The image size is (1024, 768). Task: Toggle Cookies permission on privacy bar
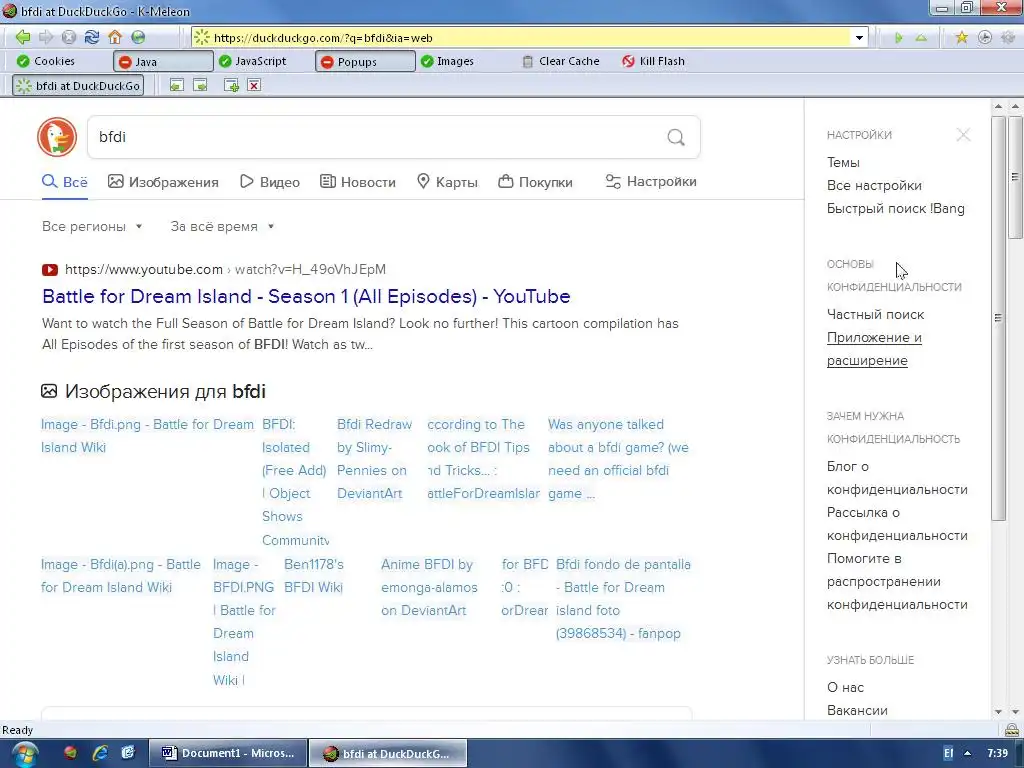click(x=46, y=61)
